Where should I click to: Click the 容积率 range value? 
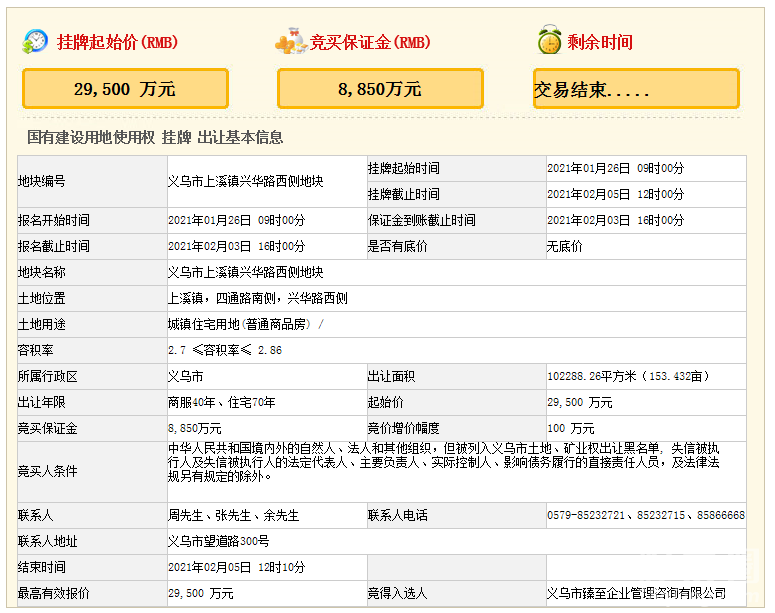[225, 350]
